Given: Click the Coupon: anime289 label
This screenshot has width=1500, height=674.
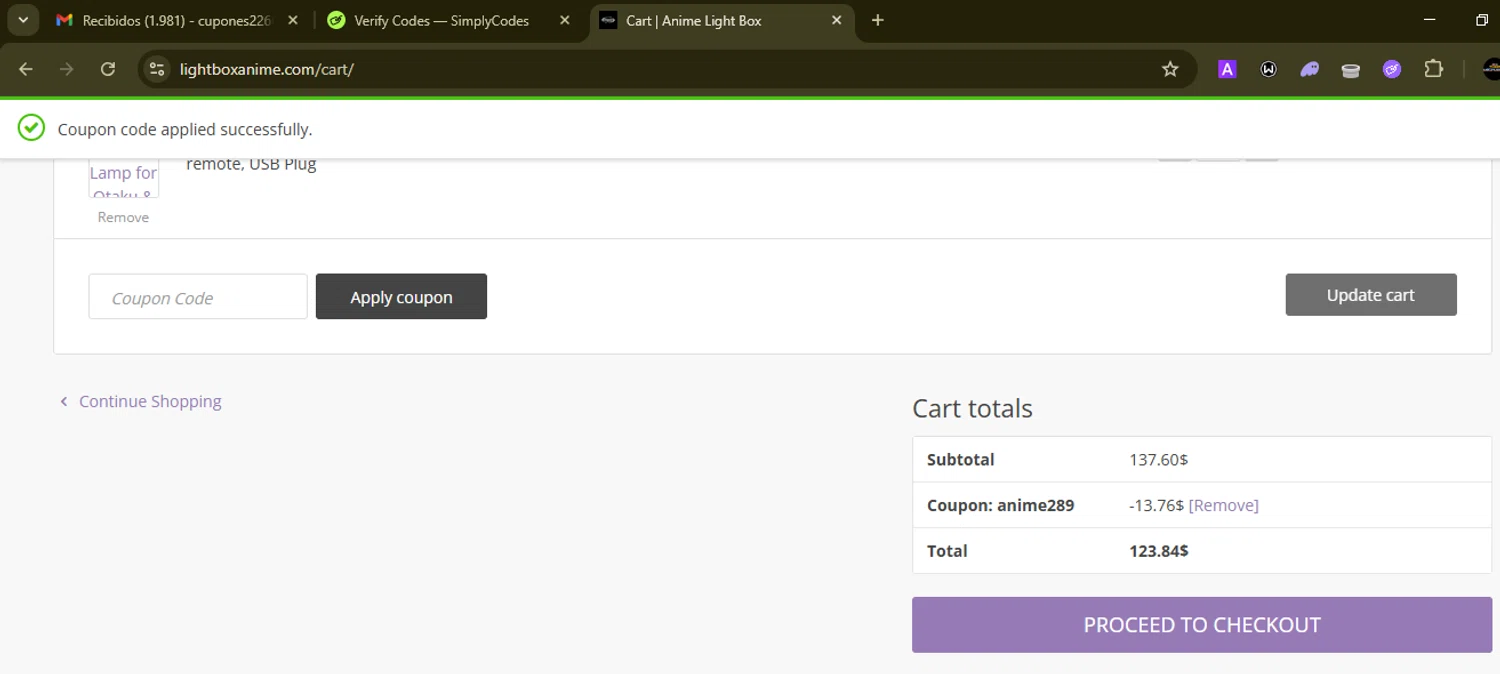Looking at the screenshot, I should (x=1000, y=505).
